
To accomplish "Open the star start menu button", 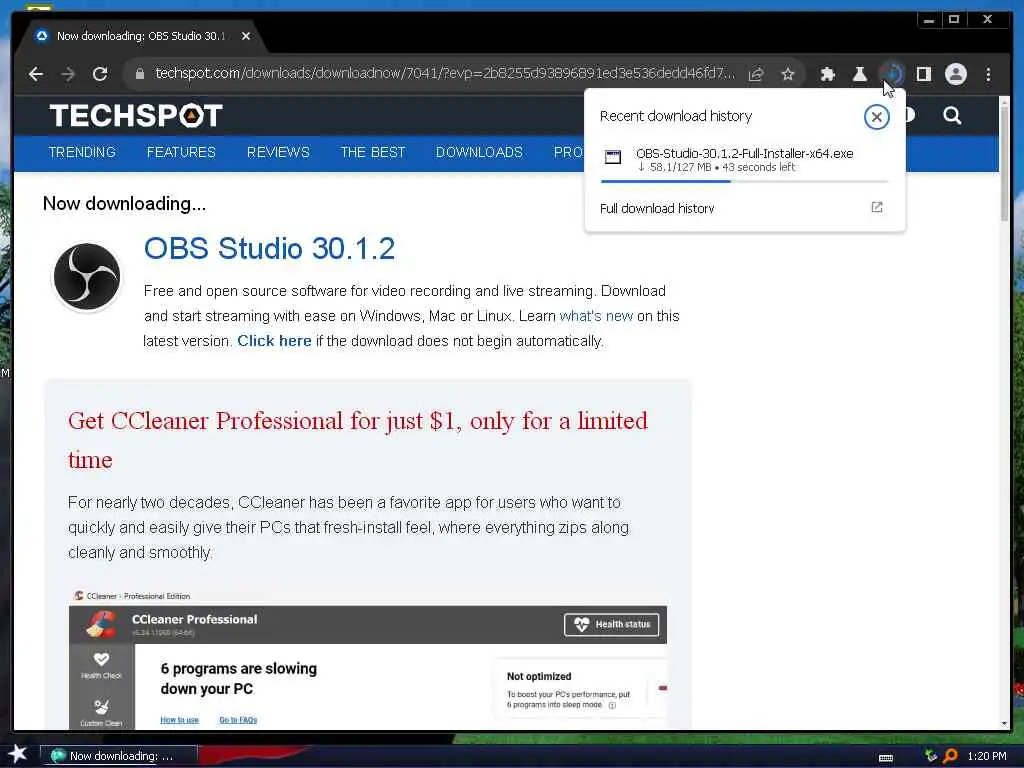I will pyautogui.click(x=17, y=754).
